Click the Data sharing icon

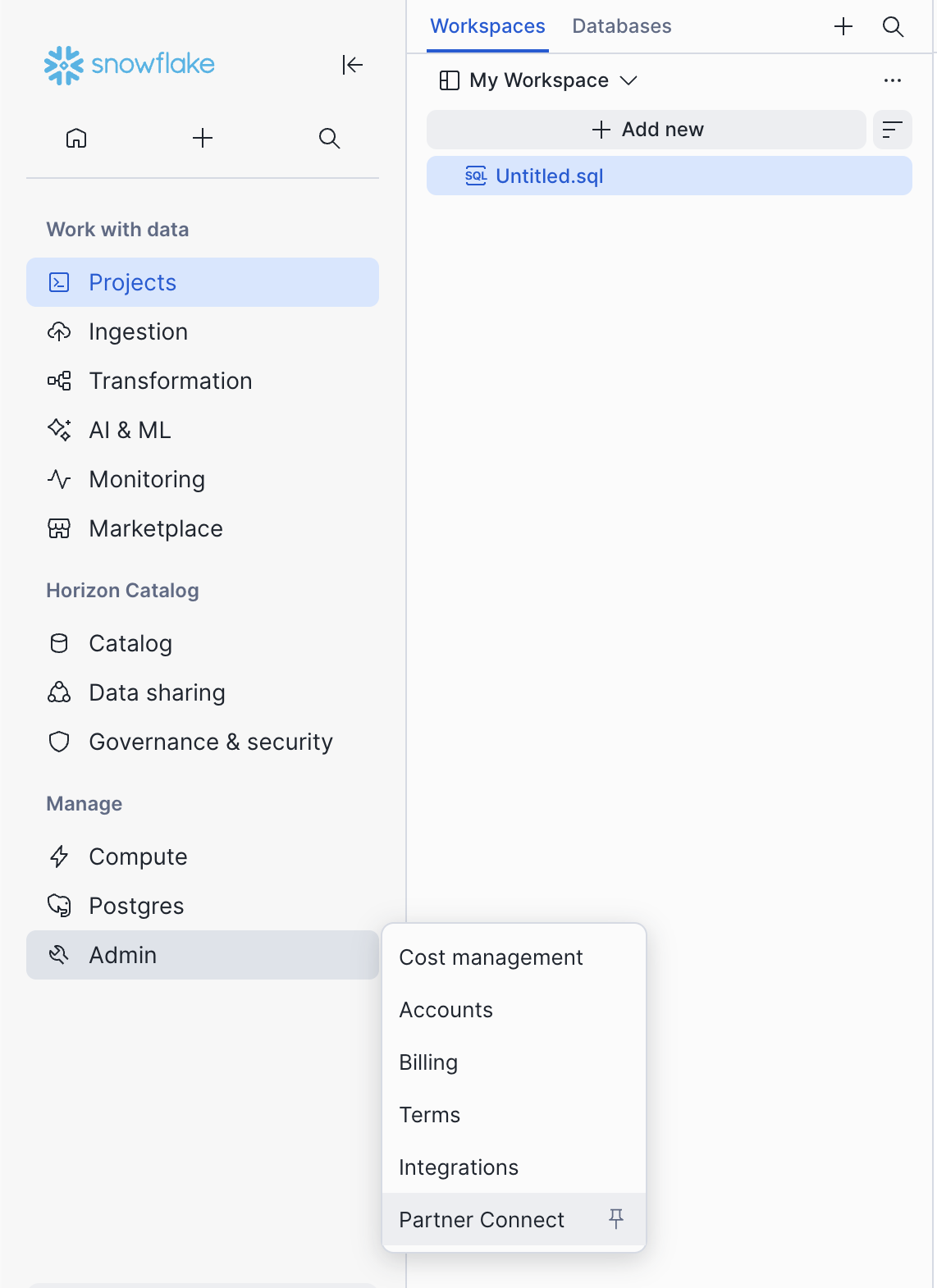[x=59, y=692]
